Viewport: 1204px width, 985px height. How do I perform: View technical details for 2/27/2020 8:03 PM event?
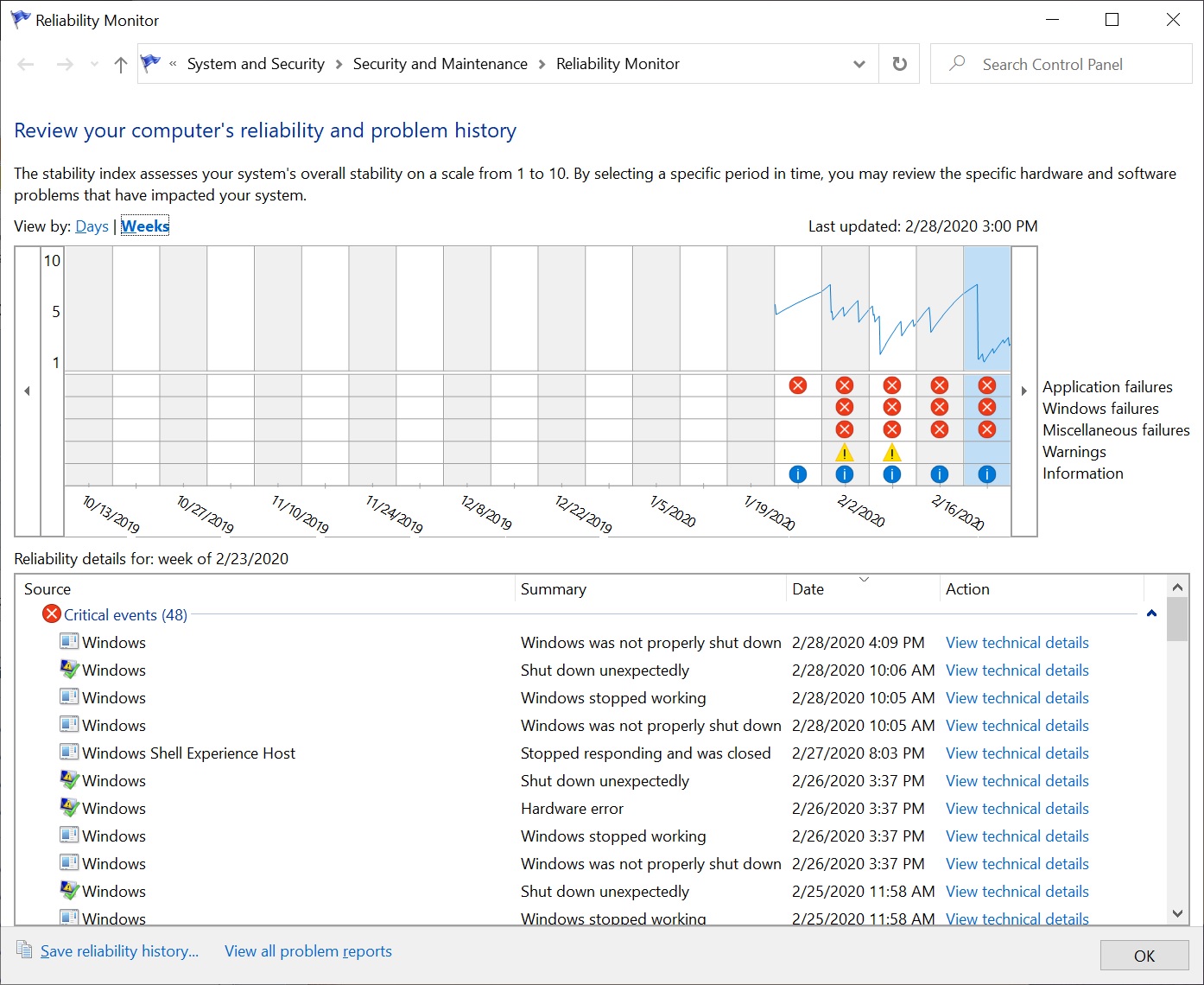point(1017,753)
